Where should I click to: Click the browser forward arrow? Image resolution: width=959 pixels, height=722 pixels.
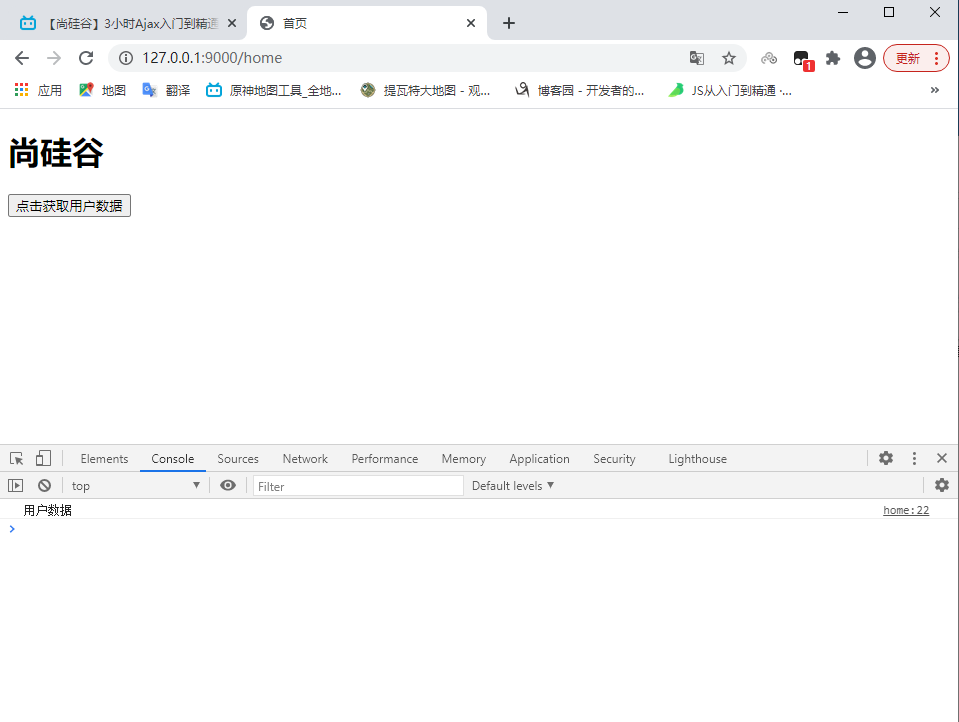coord(54,58)
